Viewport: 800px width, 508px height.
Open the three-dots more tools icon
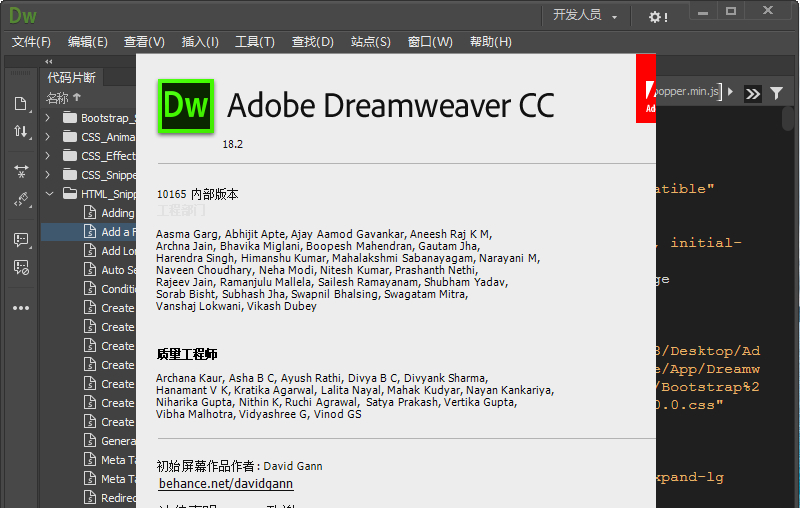pyautogui.click(x=21, y=308)
